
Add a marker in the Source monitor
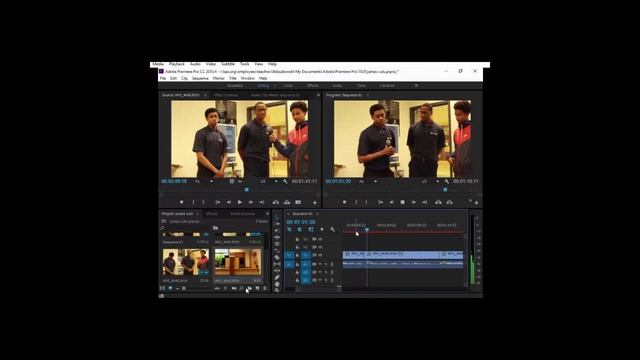182,202
